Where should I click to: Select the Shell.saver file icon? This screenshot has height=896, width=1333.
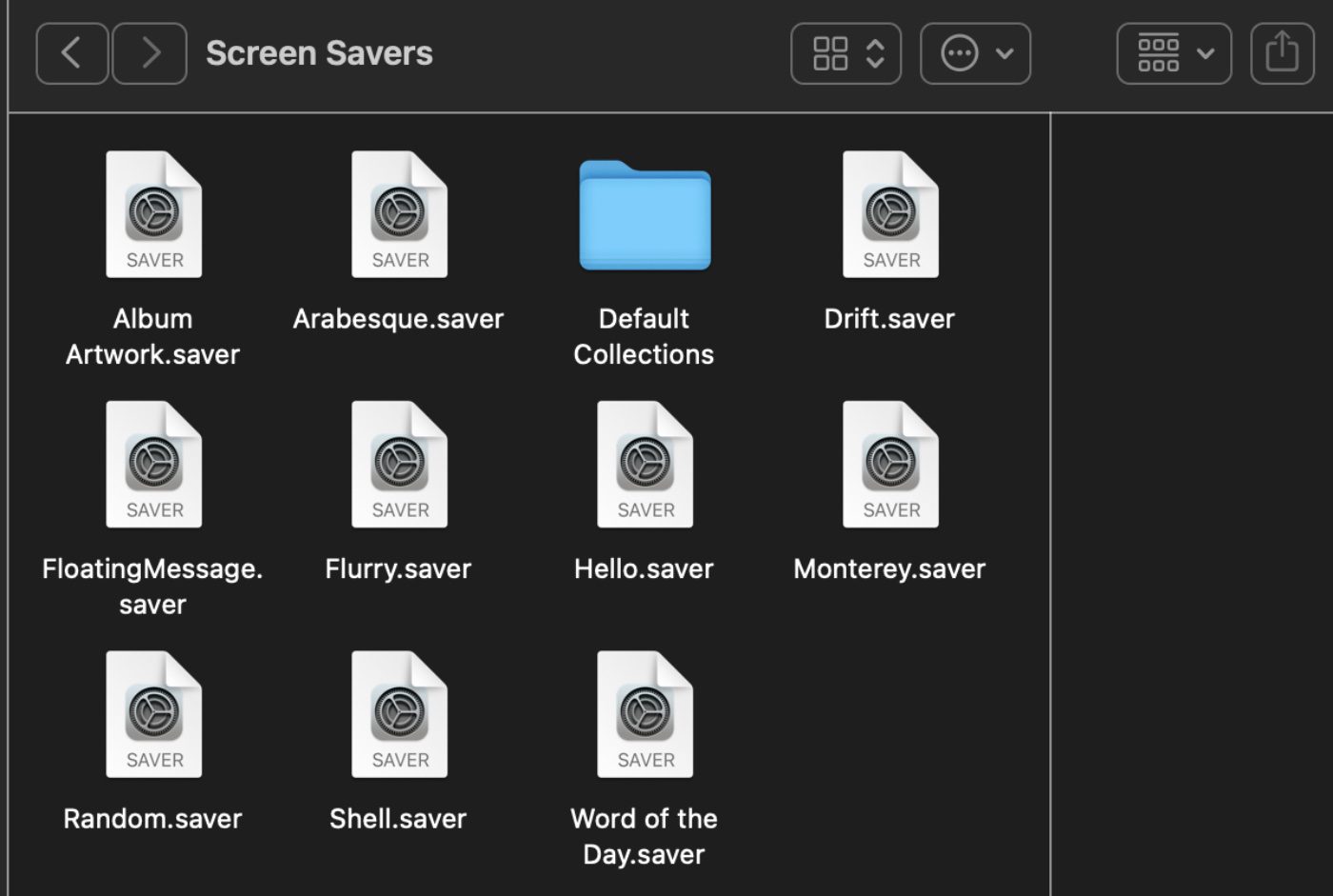[399, 714]
